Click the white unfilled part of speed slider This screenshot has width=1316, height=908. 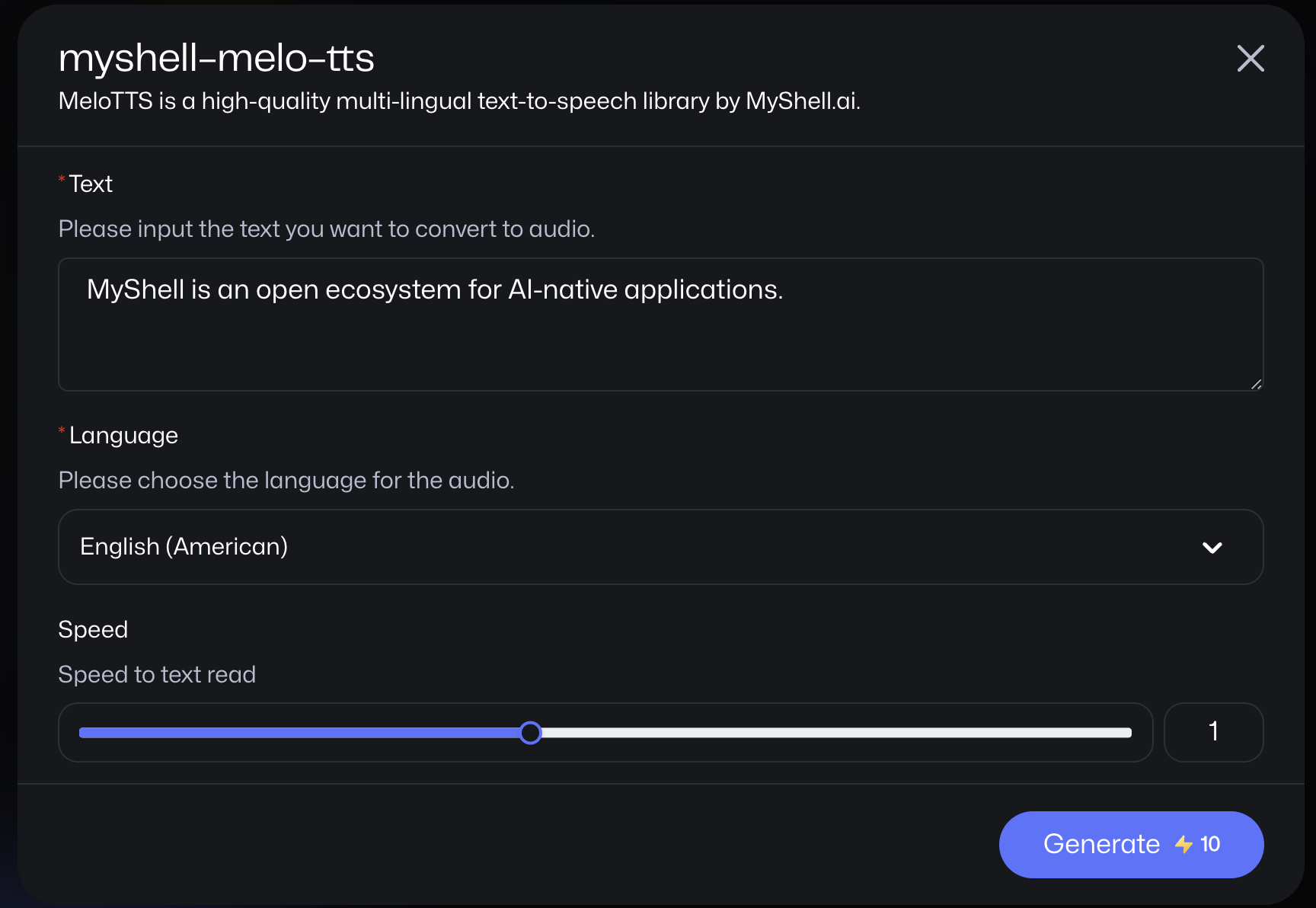[x=836, y=733]
